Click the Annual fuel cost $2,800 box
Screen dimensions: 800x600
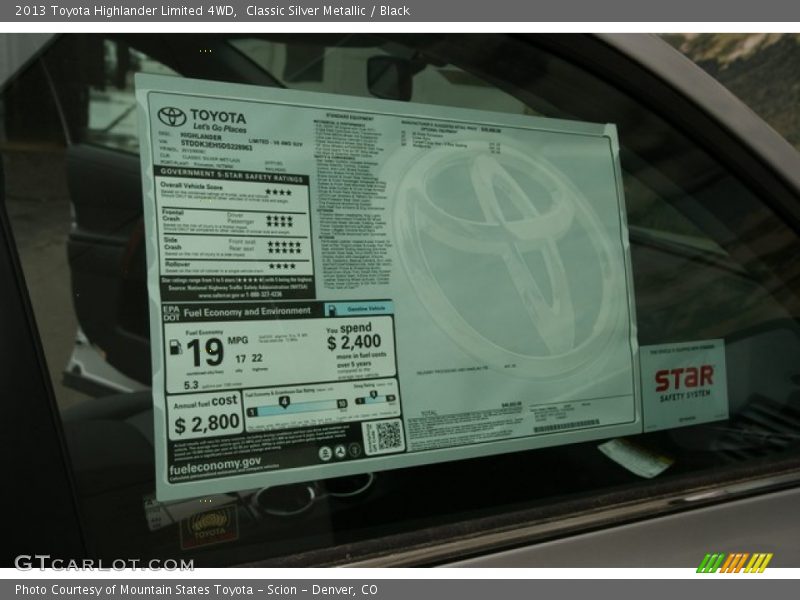coord(207,415)
